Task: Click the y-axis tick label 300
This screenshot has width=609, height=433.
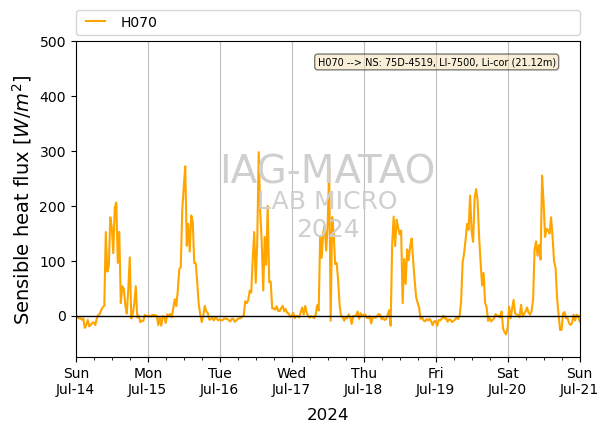Action: 53,152
